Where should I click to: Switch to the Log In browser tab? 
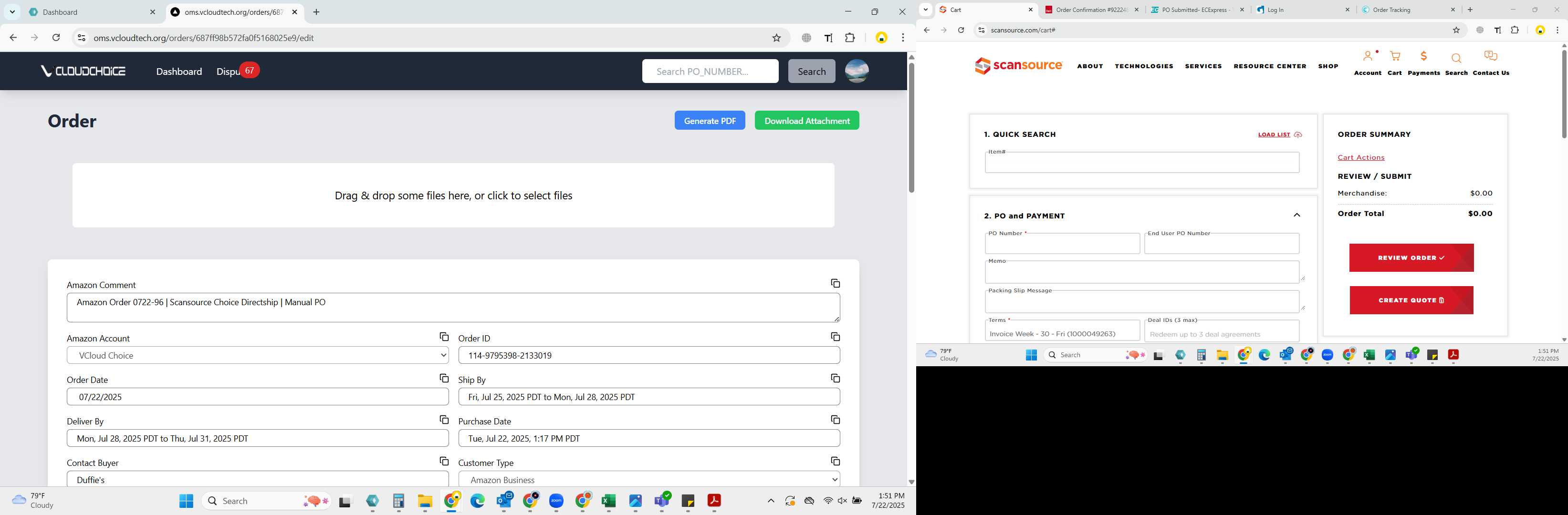click(1303, 10)
